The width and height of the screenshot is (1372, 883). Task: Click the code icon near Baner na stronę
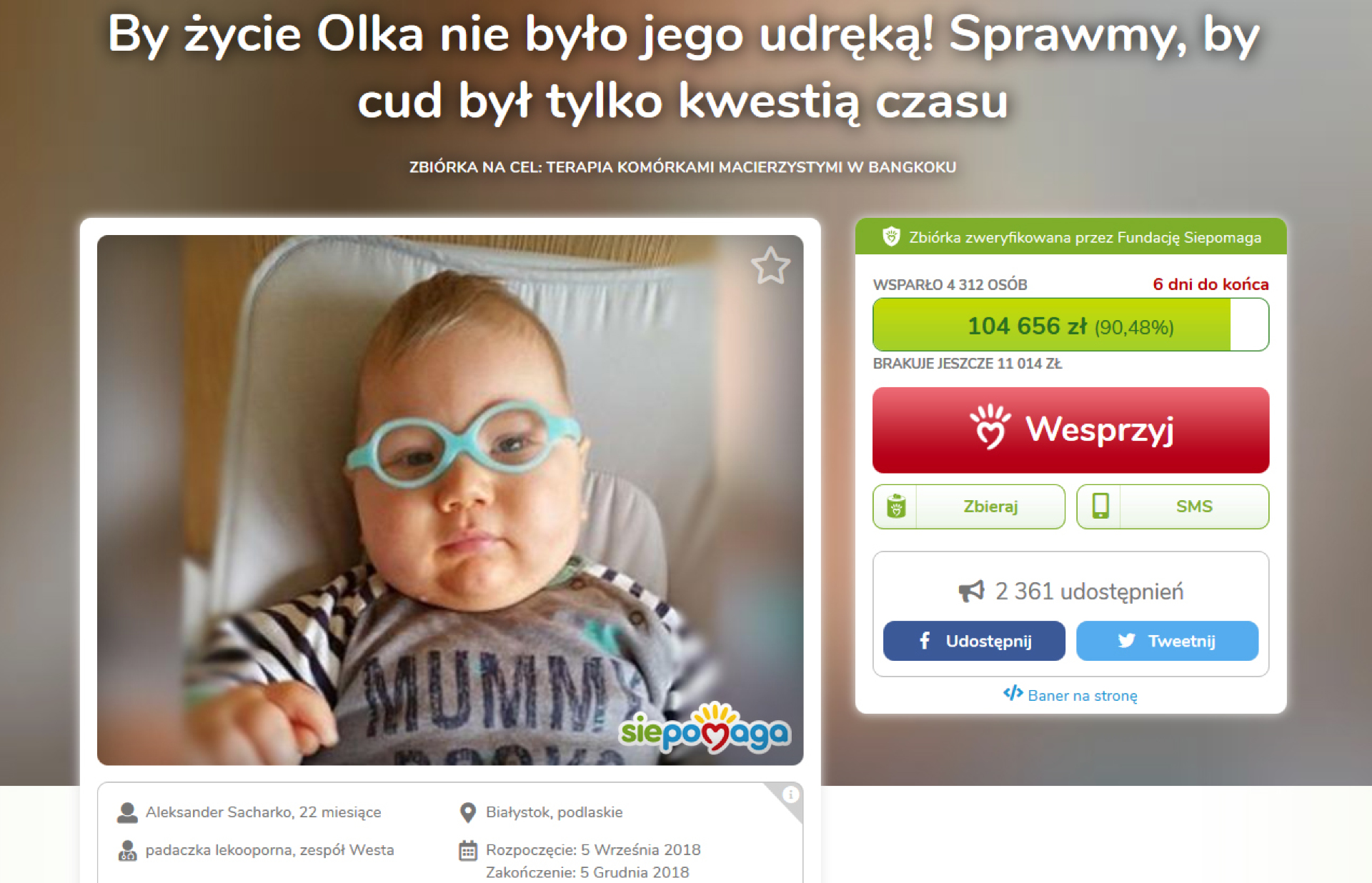(x=1013, y=693)
